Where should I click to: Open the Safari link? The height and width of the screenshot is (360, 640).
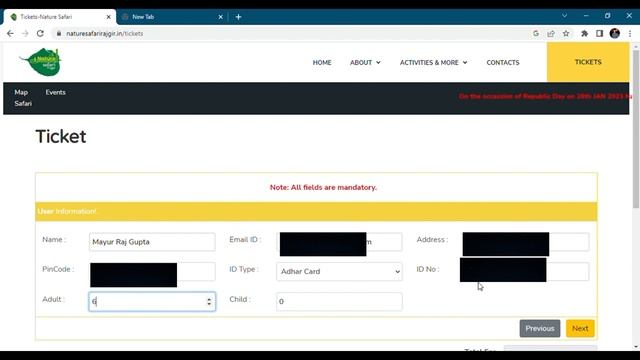point(23,104)
